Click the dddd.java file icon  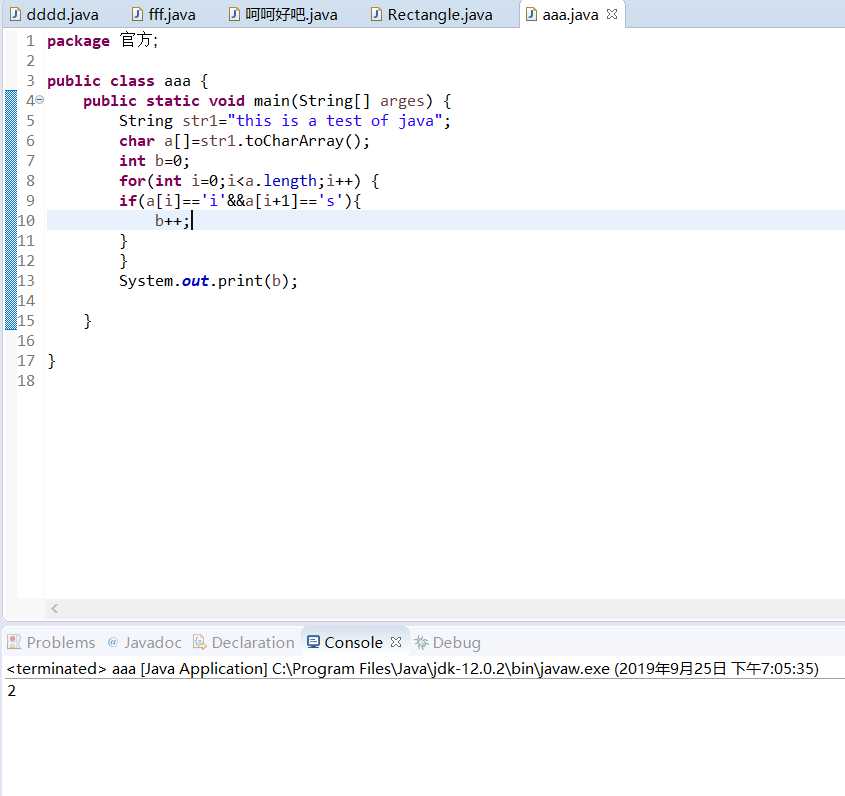16,15
